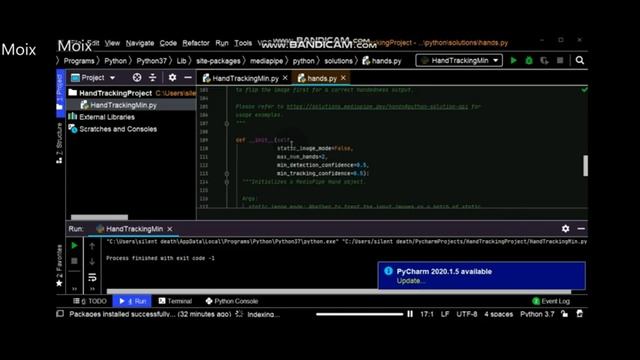Open the View menu
The width and height of the screenshot is (640, 360).
point(112,43)
